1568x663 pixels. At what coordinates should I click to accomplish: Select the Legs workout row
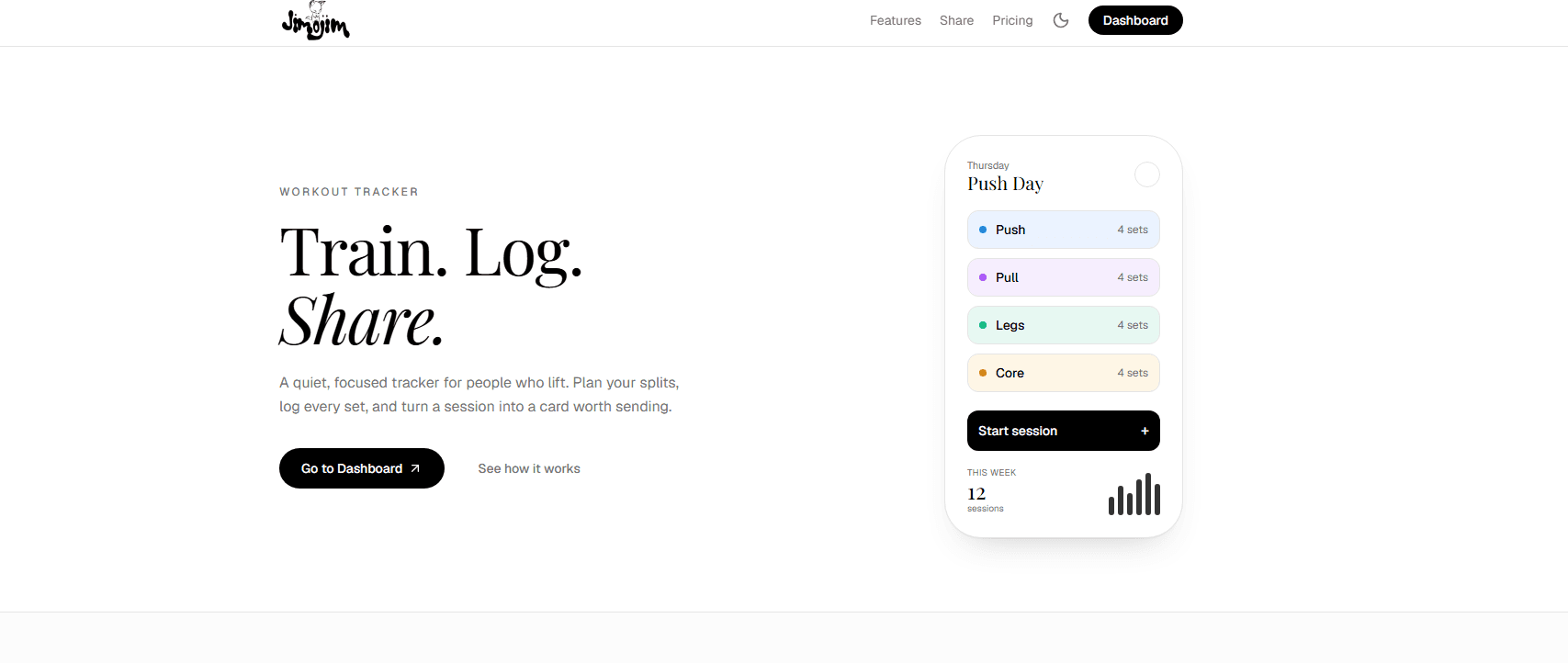[1064, 325]
